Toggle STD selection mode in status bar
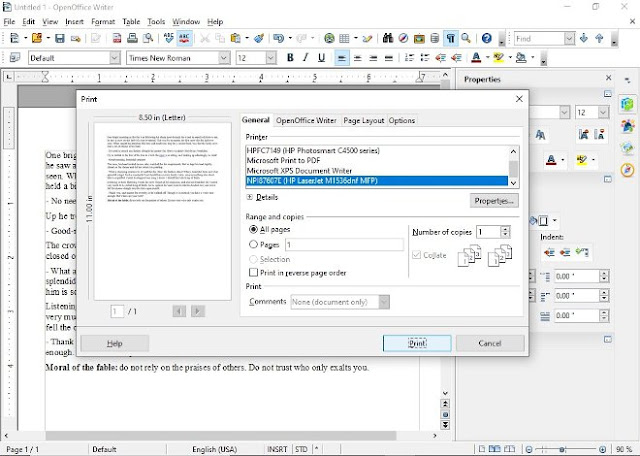This screenshot has height=456, width=640. pyautogui.click(x=301, y=449)
